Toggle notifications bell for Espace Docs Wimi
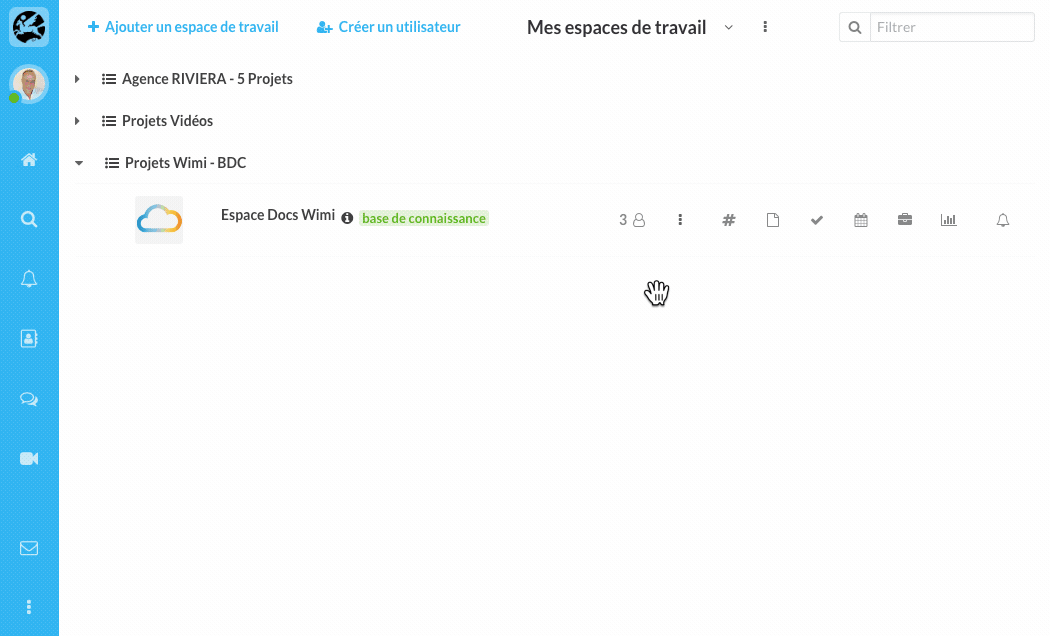The height and width of the screenshot is (636, 1050). (1002, 220)
